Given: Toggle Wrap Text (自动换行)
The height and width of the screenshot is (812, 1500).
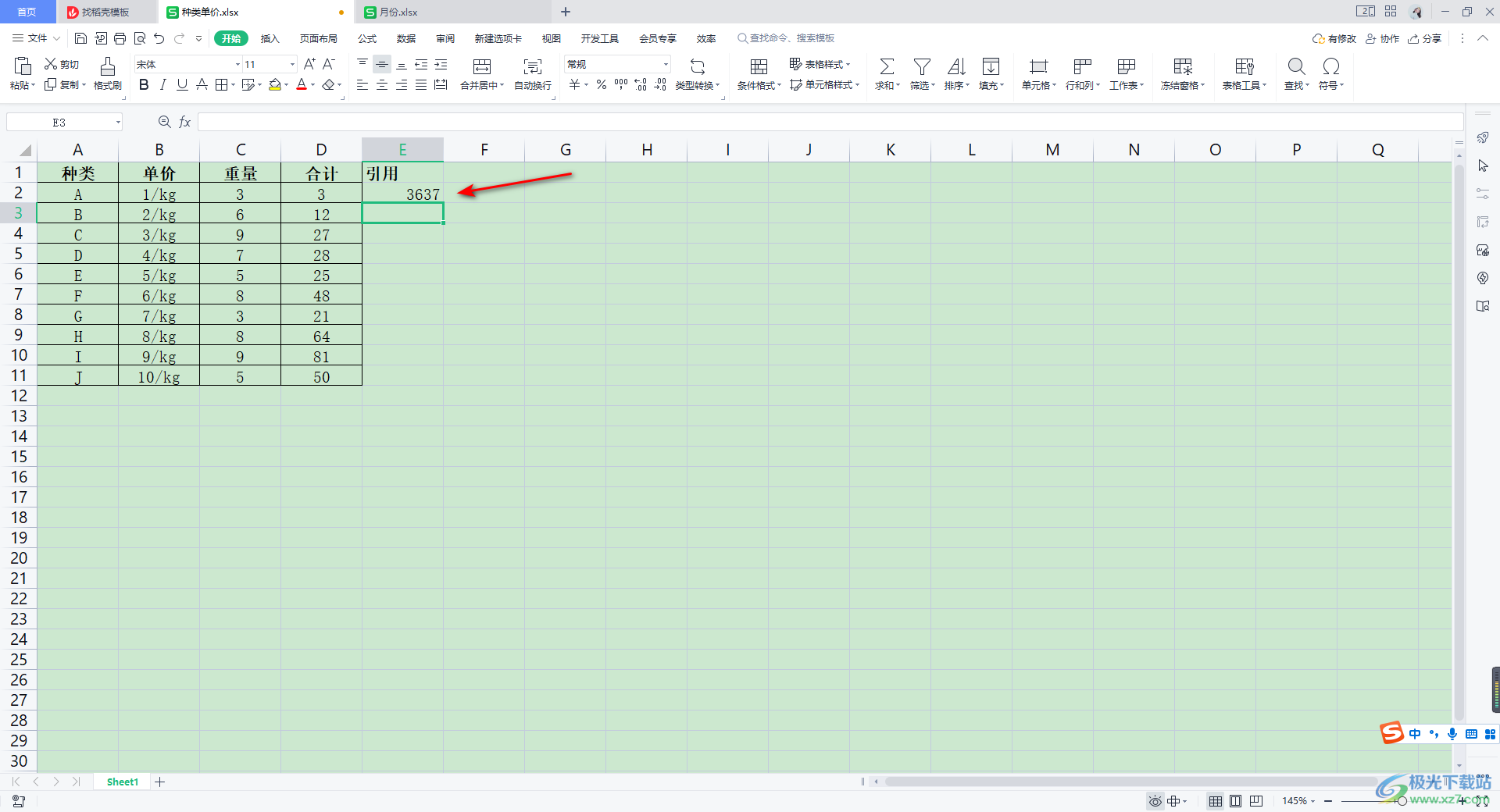Looking at the screenshot, I should coord(533,73).
